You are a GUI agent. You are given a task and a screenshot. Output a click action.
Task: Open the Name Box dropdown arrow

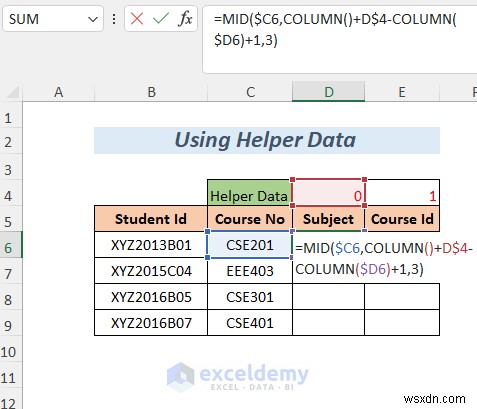tap(93, 19)
